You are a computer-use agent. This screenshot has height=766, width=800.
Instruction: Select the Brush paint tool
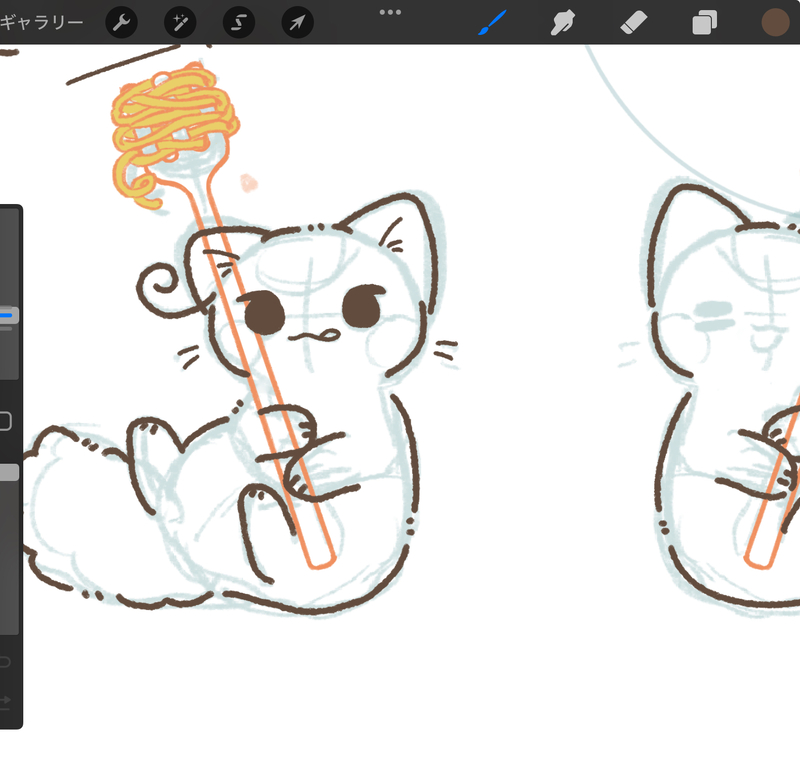coord(492,22)
